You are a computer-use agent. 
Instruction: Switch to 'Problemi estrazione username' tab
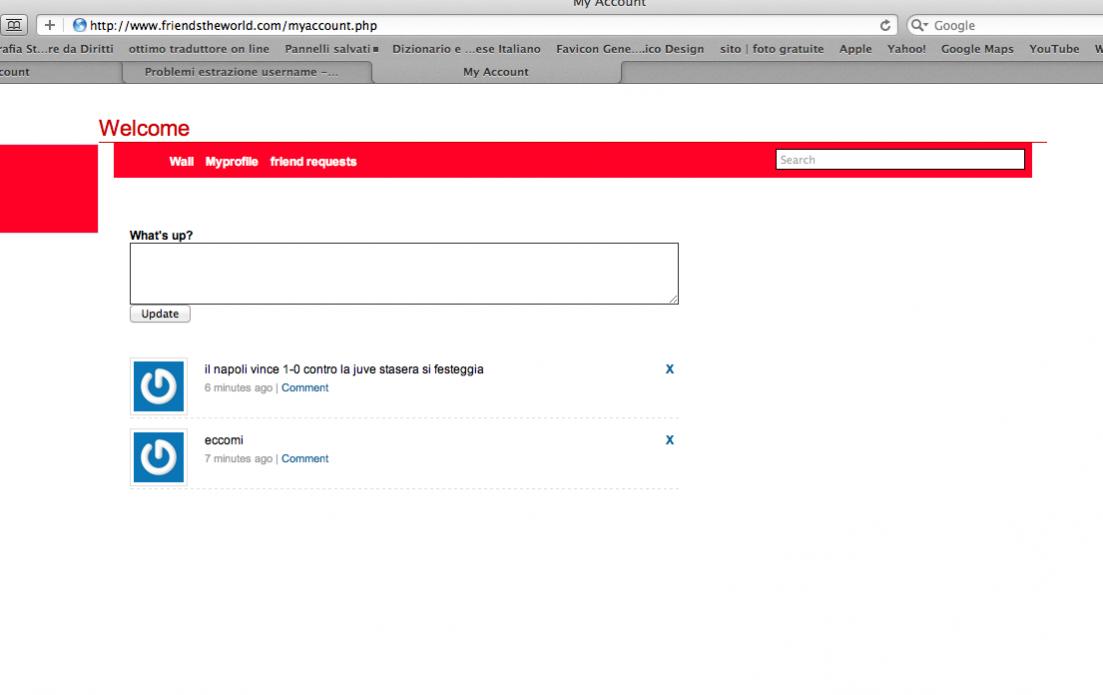(x=241, y=72)
